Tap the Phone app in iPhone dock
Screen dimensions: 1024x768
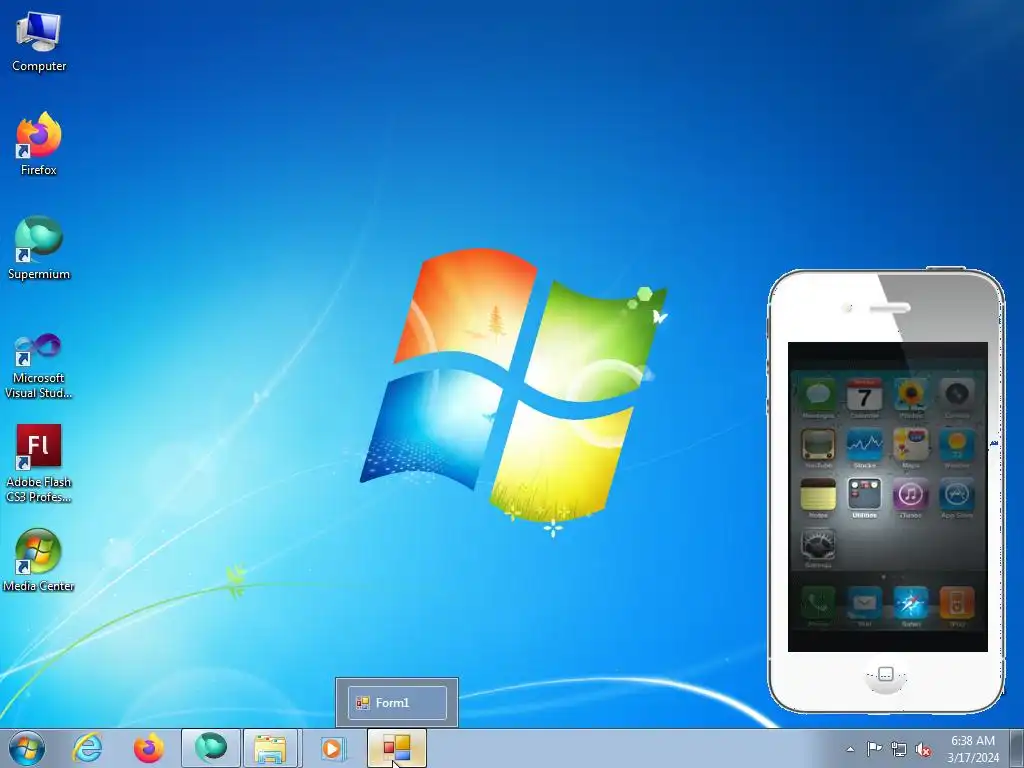[818, 605]
